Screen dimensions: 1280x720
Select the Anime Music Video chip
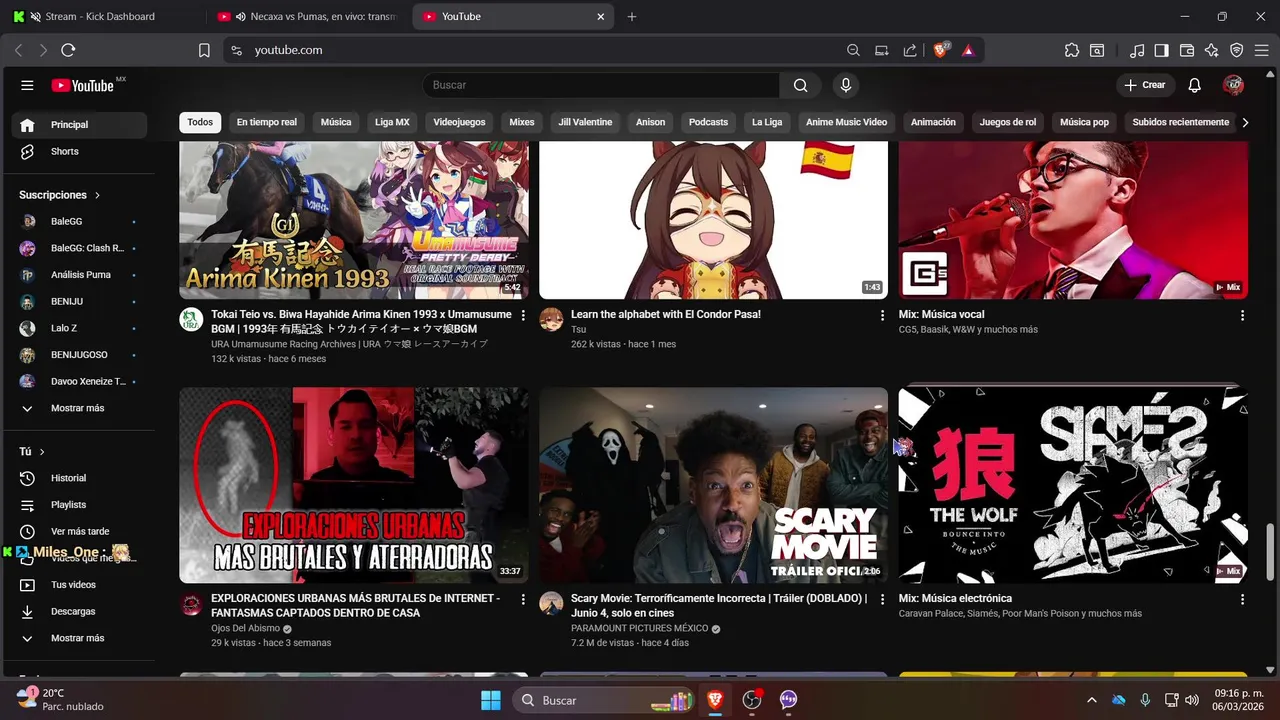846,122
